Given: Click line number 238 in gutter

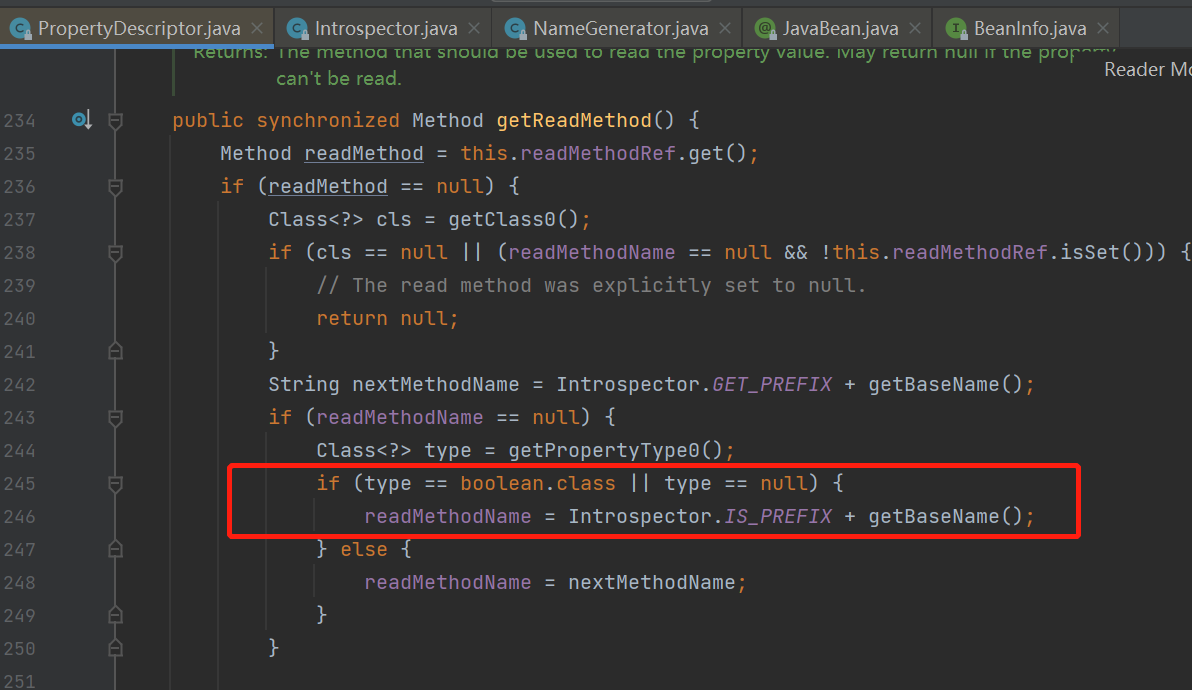Looking at the screenshot, I should pos(20,253).
